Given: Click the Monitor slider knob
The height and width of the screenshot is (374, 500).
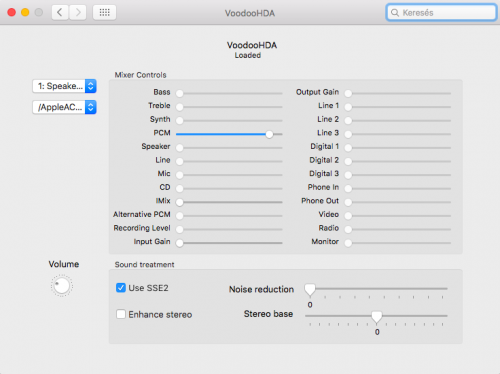Looking at the screenshot, I should coord(348,243).
